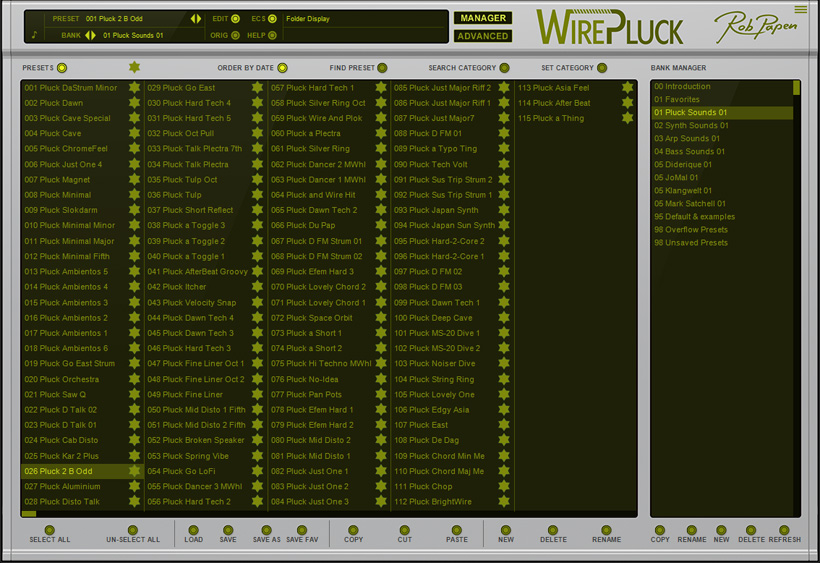Open the MANAGER page
The image size is (820, 563).
tap(483, 18)
